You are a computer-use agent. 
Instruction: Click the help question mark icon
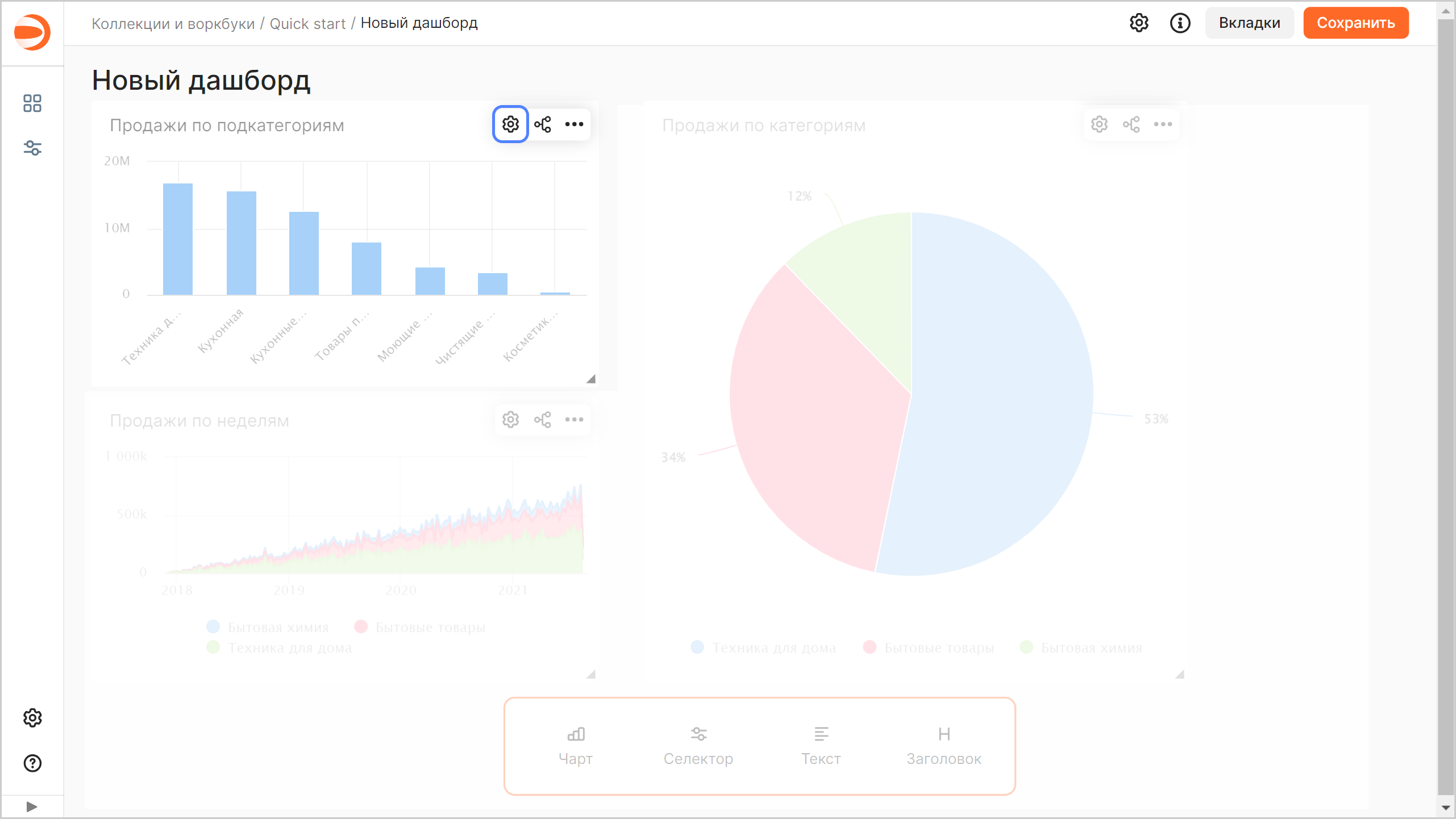coord(32,763)
